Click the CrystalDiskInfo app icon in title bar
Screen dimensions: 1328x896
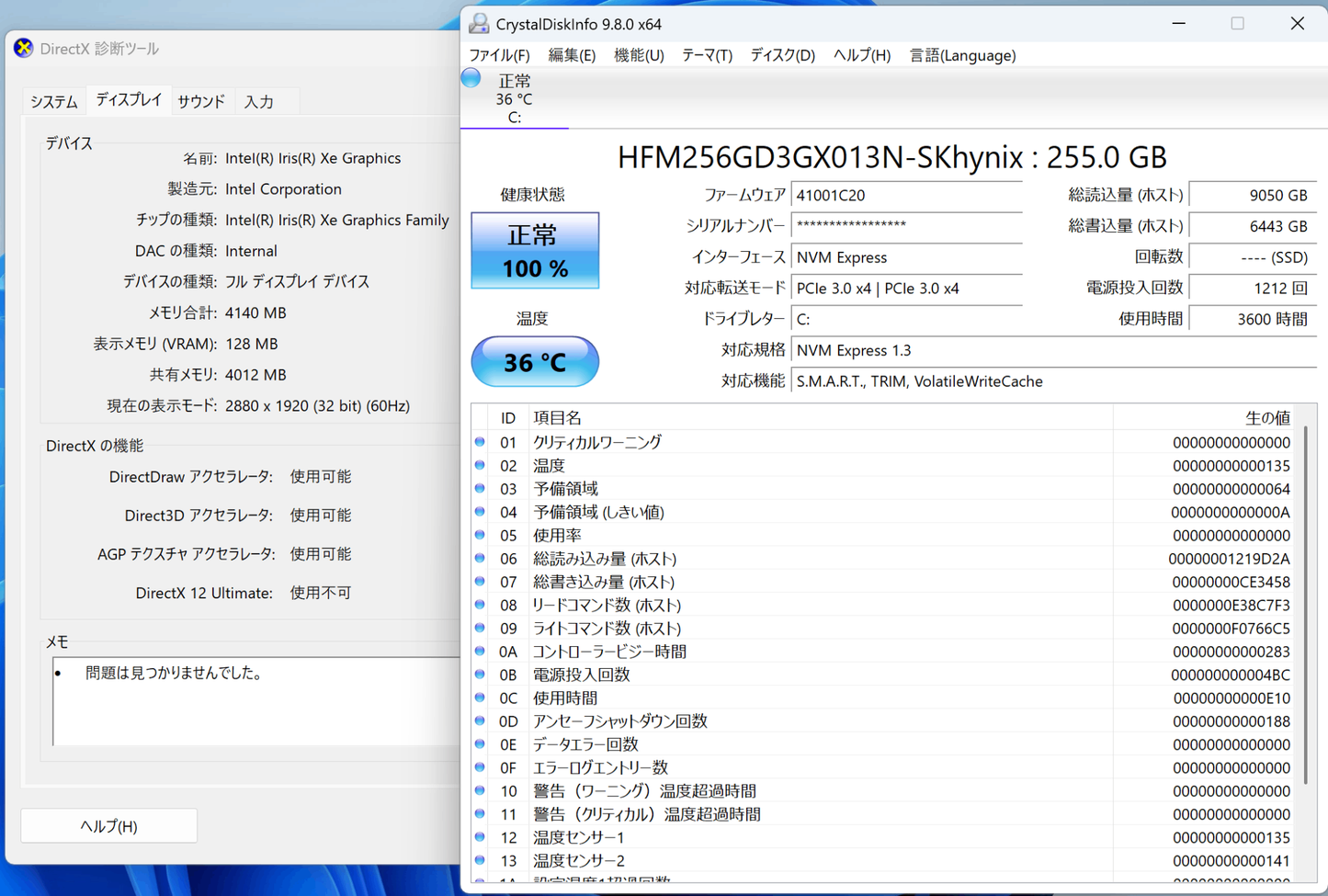pos(479,24)
